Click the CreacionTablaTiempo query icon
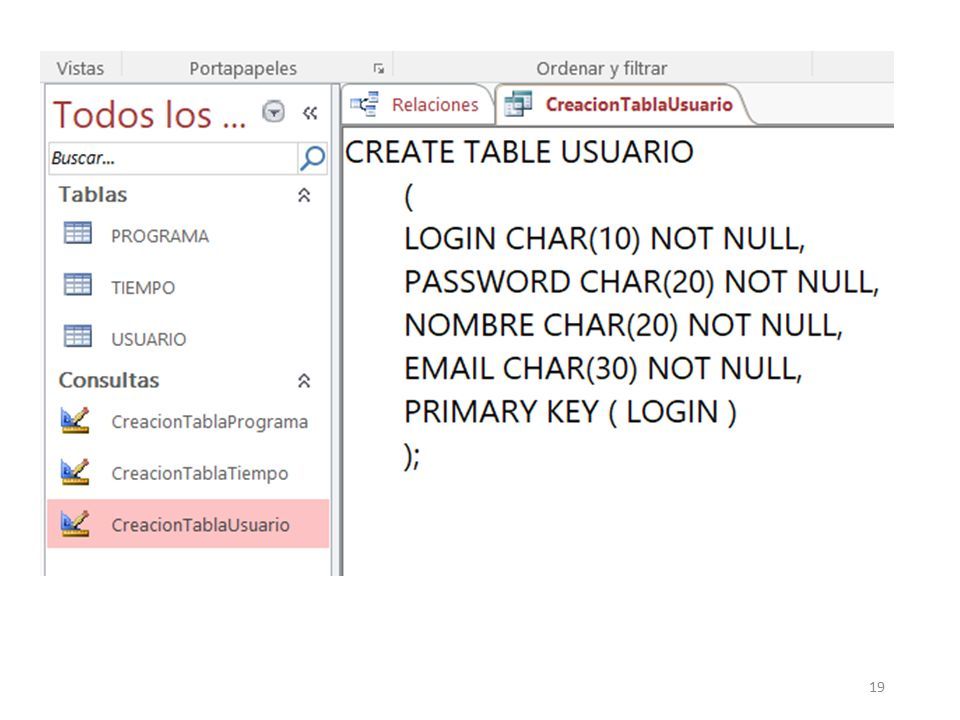The image size is (960, 720). 75,472
